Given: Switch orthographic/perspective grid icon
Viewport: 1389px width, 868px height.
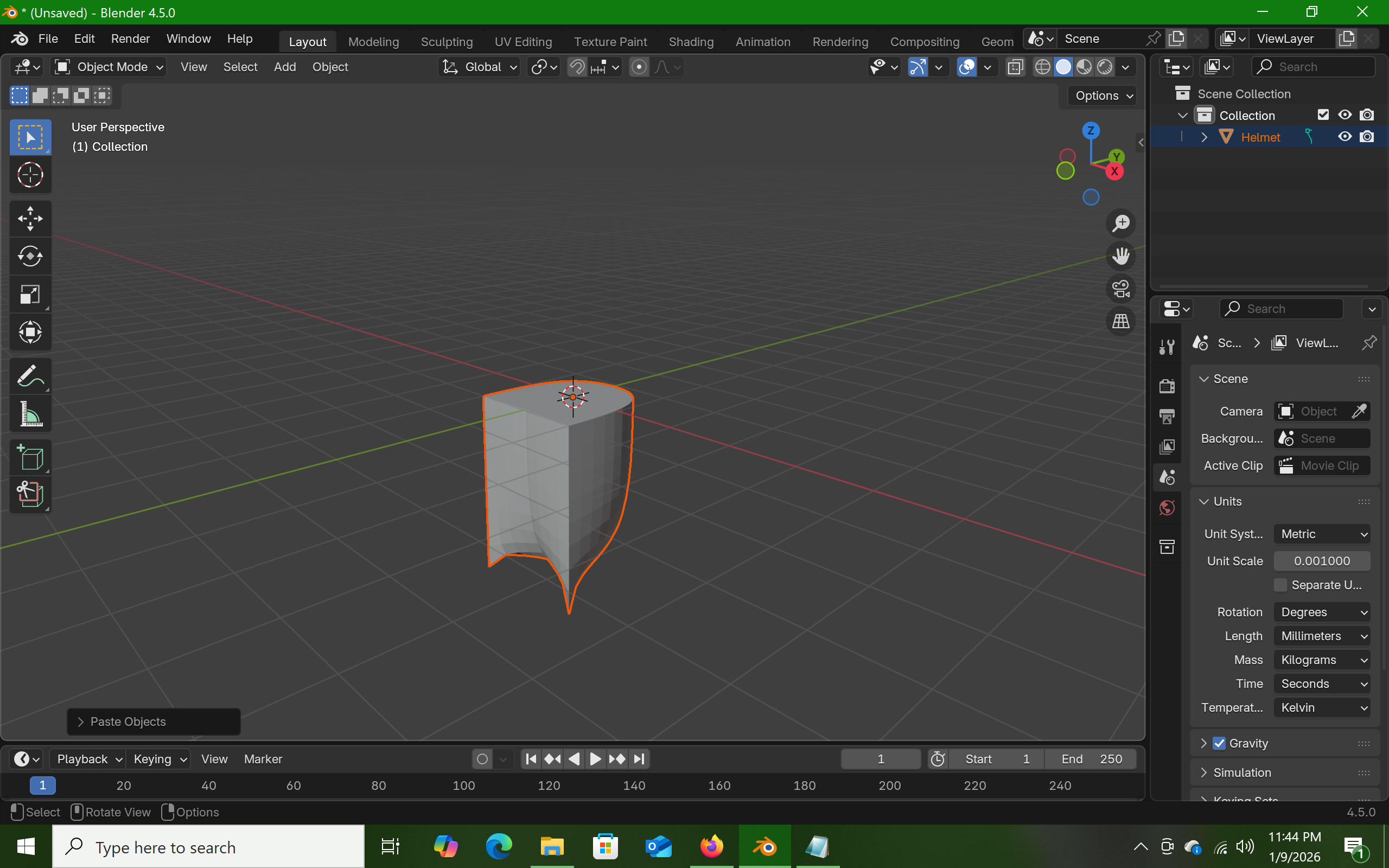Looking at the screenshot, I should (1120, 322).
